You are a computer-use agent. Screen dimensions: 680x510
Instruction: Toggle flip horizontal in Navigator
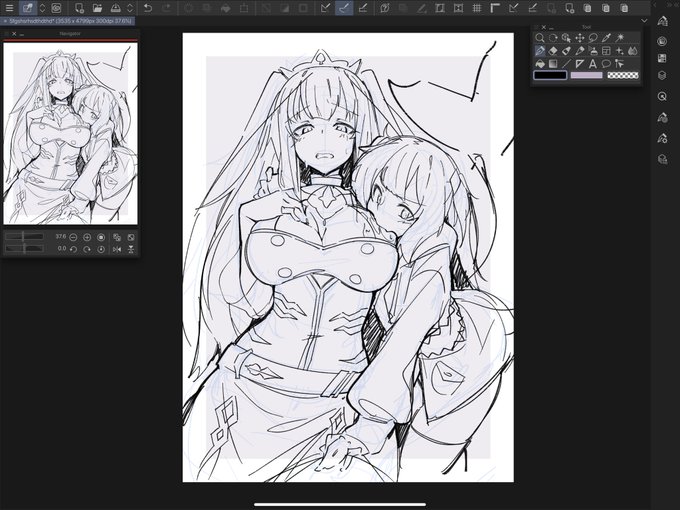coord(117,249)
